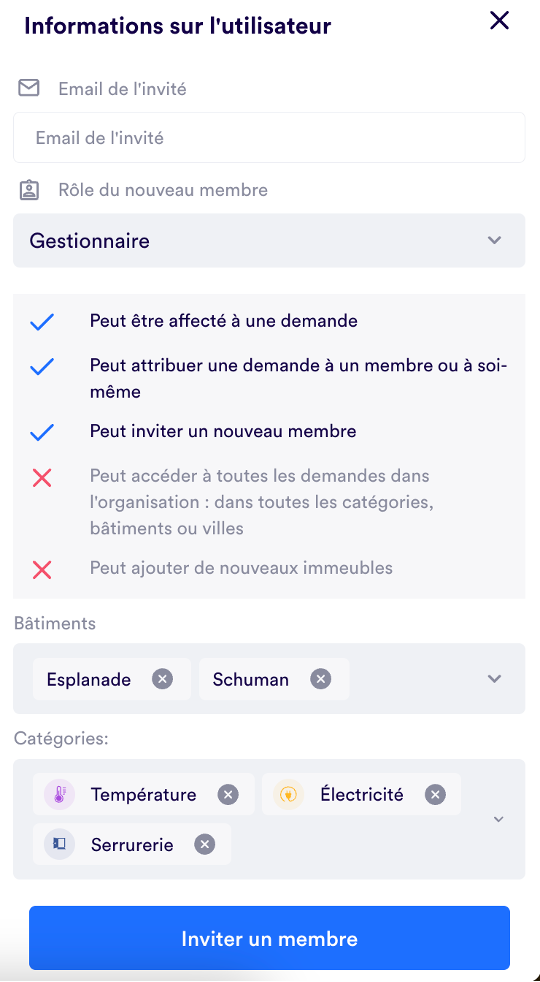The height and width of the screenshot is (982, 540).
Task: Close the Informations sur l'utilisateur panel
Action: [499, 21]
